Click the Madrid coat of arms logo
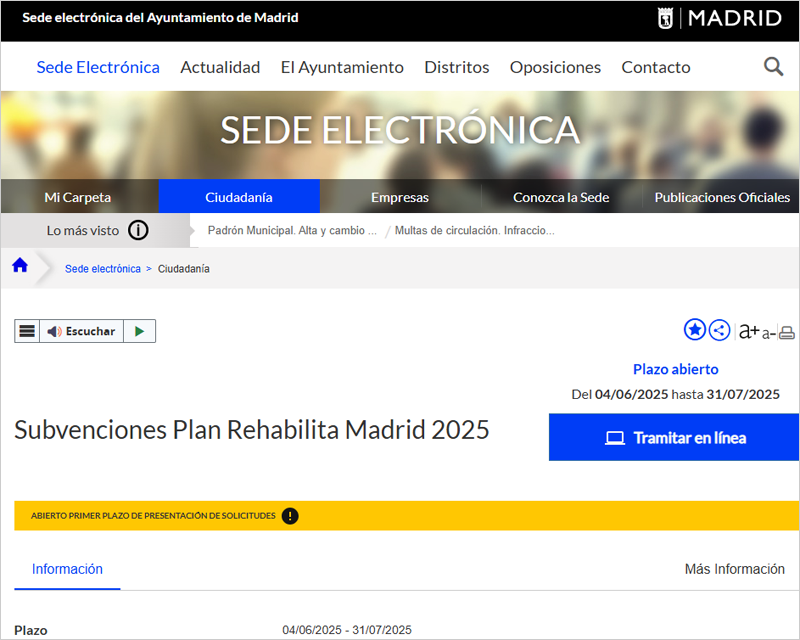 tap(665, 18)
